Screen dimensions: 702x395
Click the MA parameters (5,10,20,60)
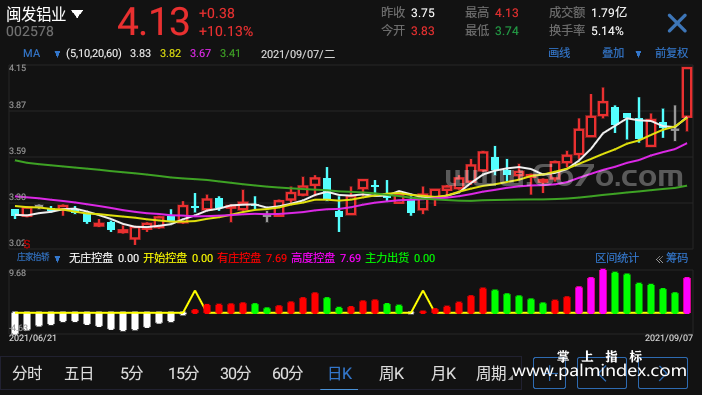coord(94,54)
